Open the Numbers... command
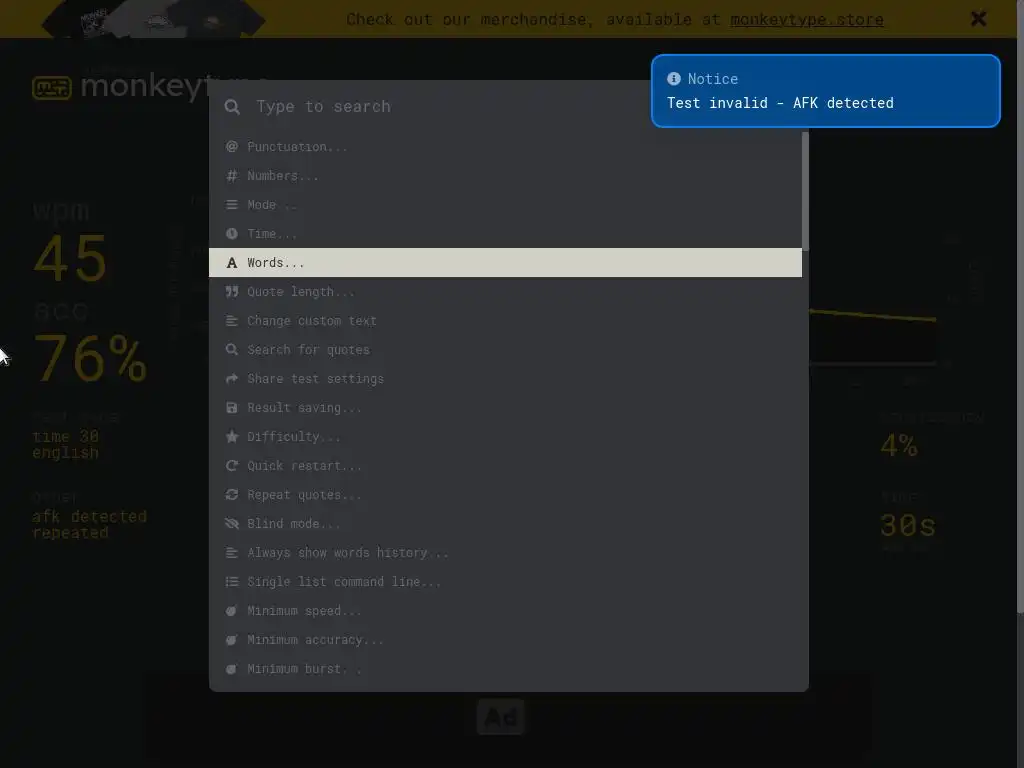1024x768 pixels. click(505, 176)
